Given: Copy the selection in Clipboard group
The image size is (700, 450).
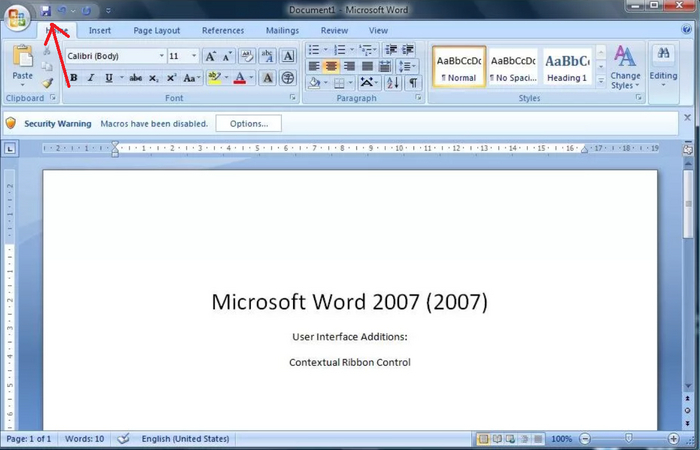Looking at the screenshot, I should tap(47, 67).
